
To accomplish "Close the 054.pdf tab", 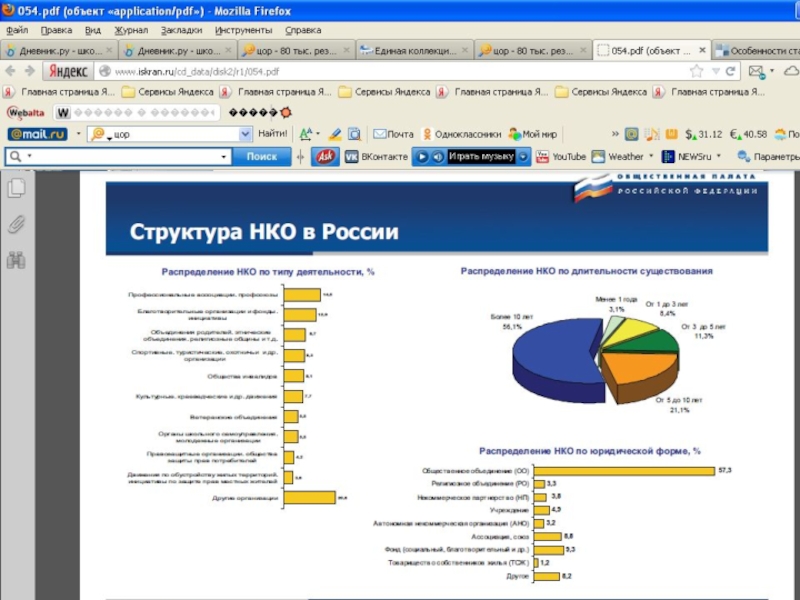I will pyautogui.click(x=702, y=51).
